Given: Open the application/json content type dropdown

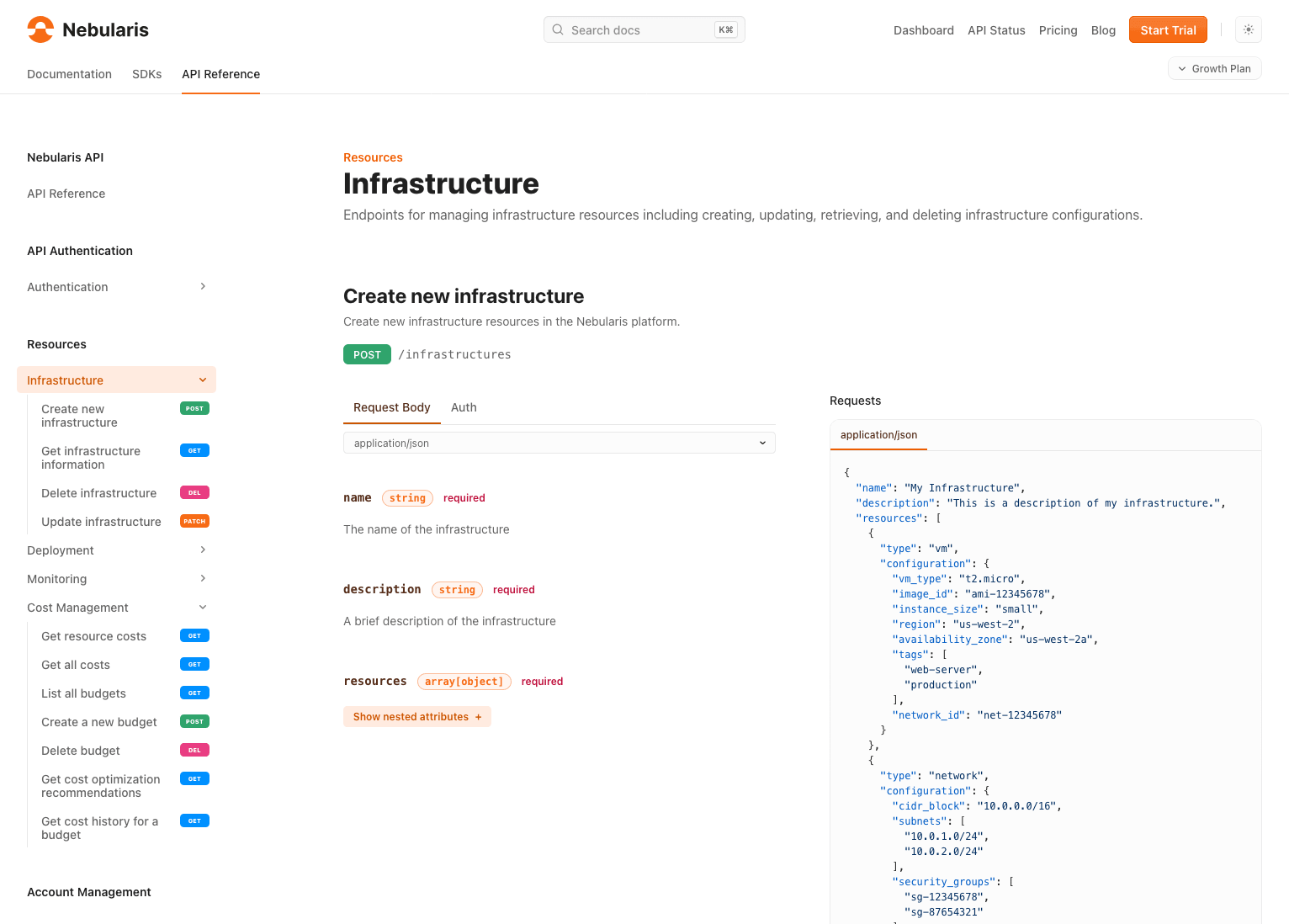Looking at the screenshot, I should click(560, 443).
